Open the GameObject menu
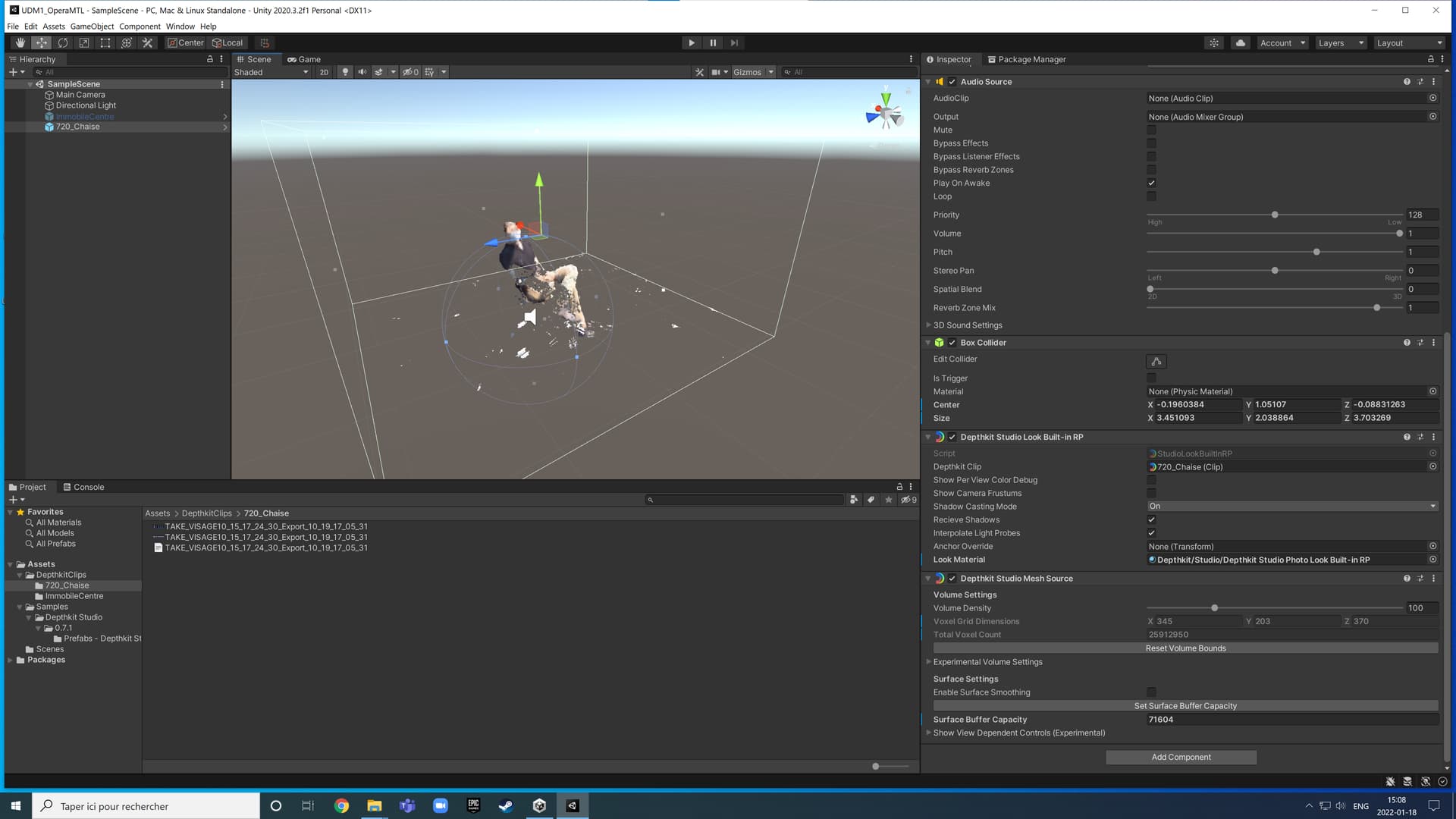The height and width of the screenshot is (819, 1456). click(92, 27)
